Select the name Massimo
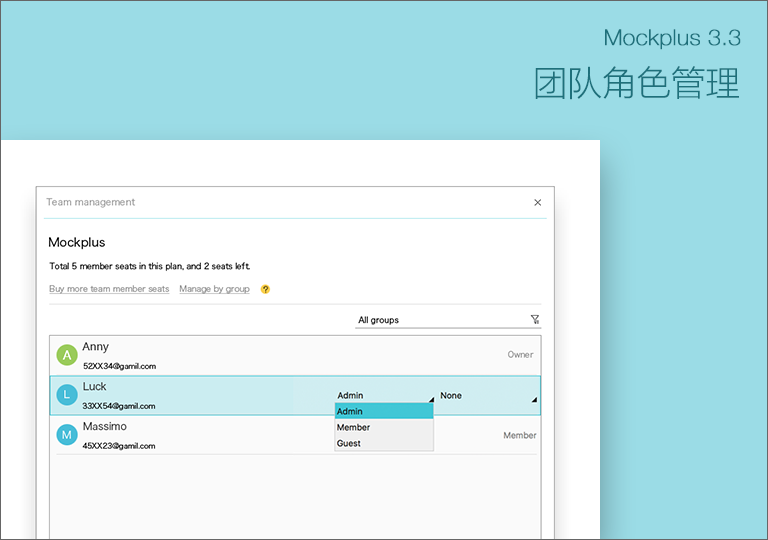The height and width of the screenshot is (540, 768). pos(105,426)
